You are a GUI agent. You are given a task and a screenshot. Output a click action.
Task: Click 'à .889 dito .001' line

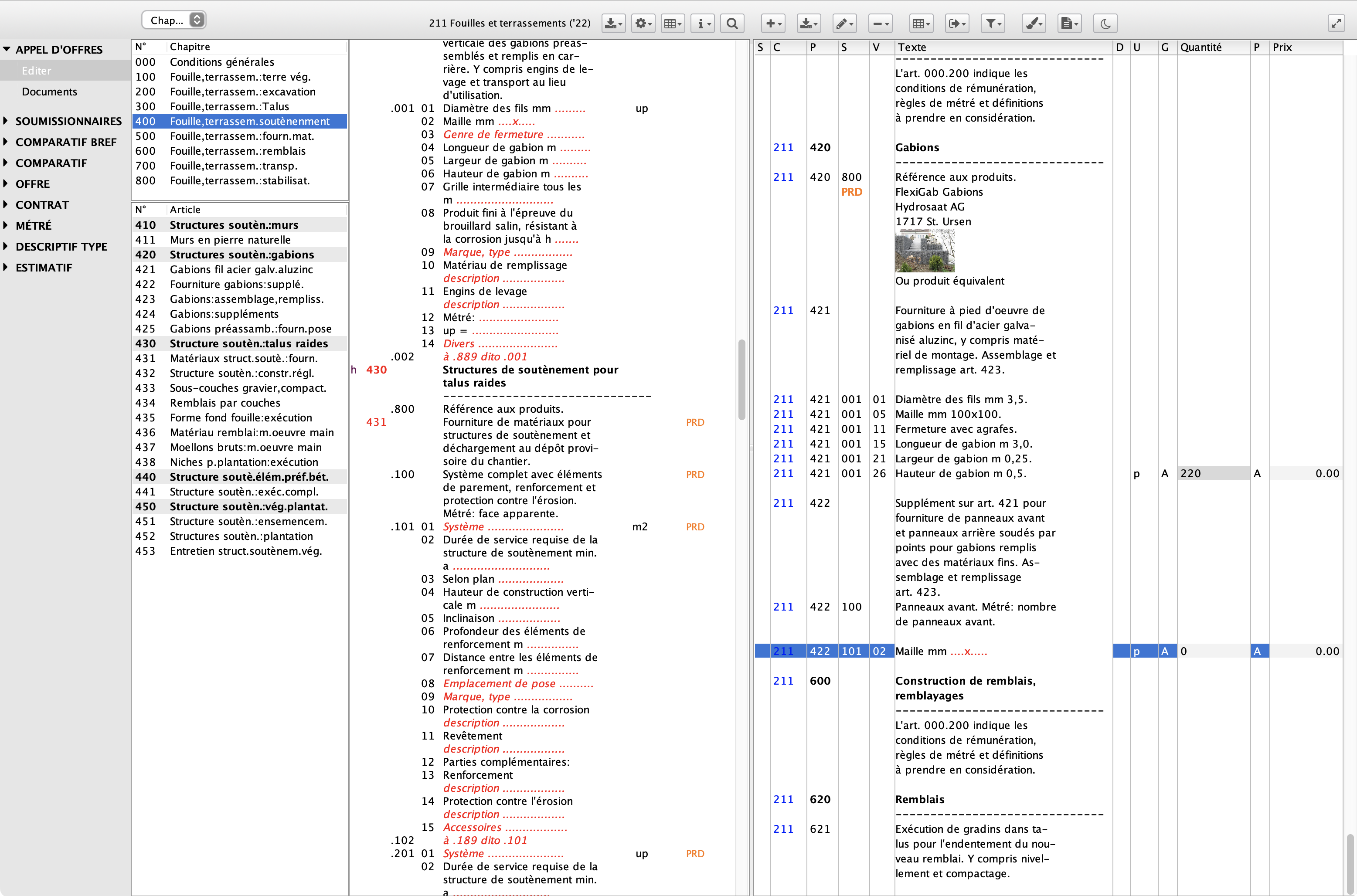pos(485,356)
